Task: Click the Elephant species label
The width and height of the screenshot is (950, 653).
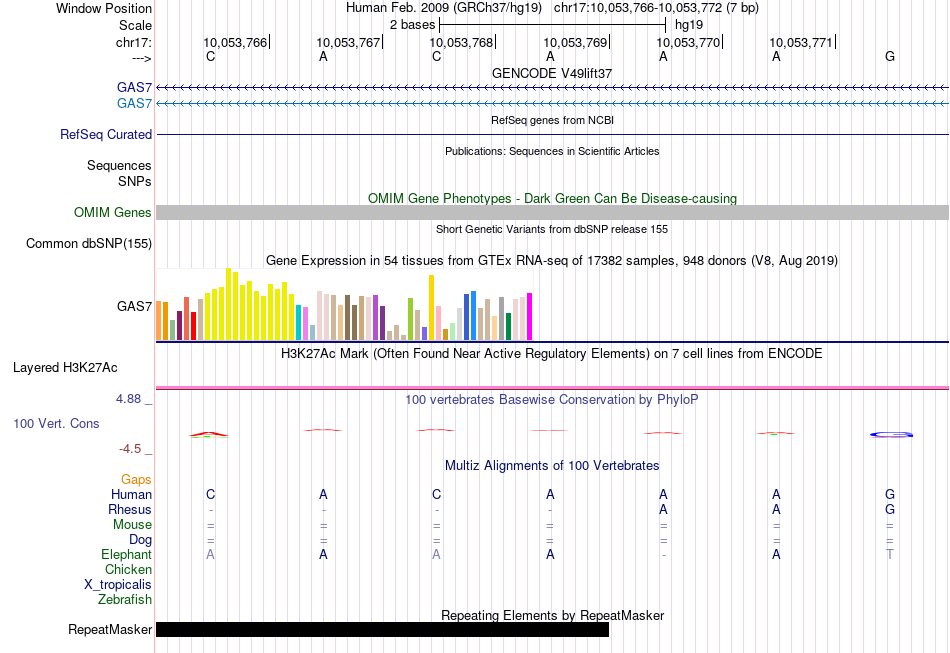Action: point(126,554)
